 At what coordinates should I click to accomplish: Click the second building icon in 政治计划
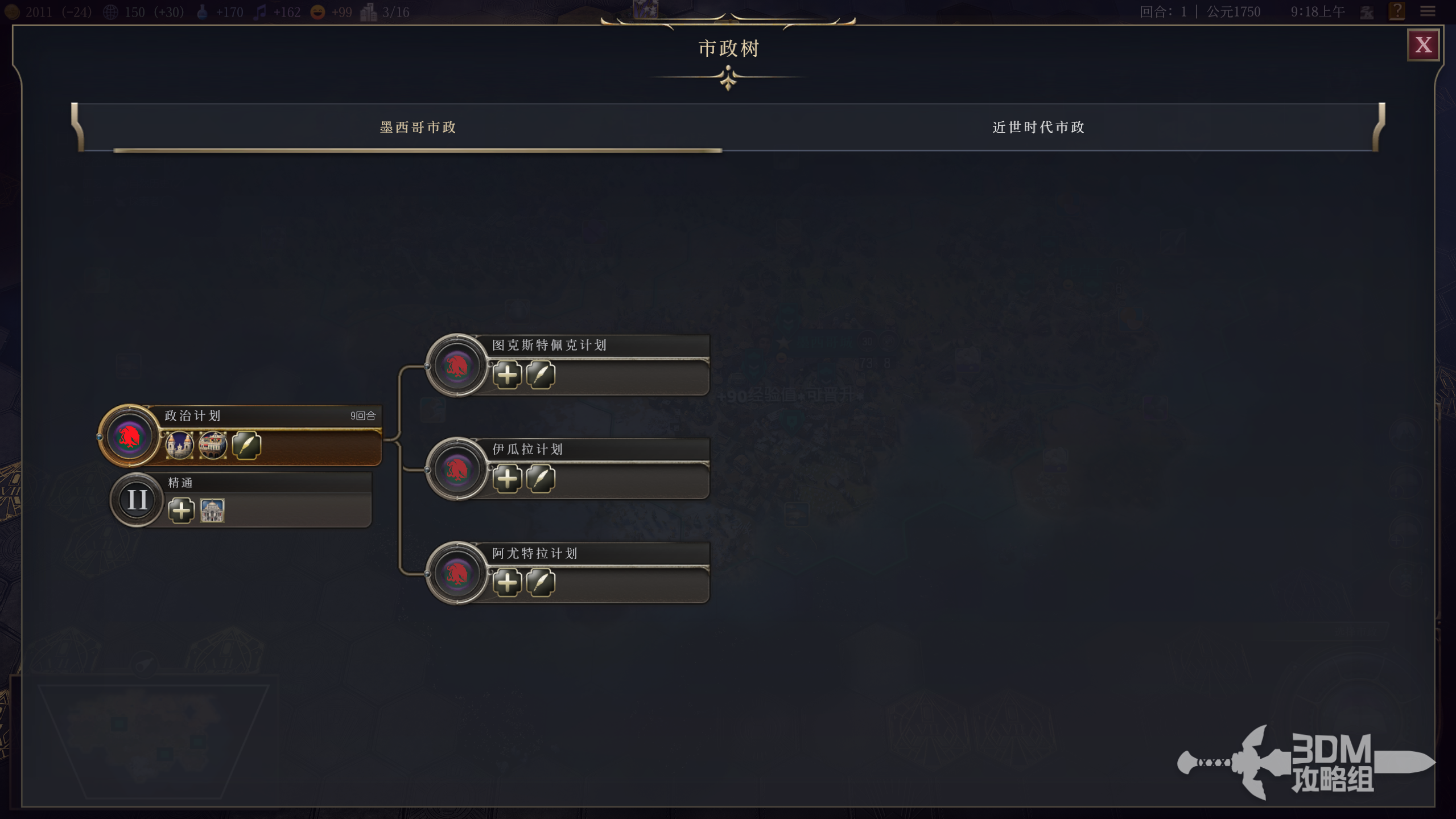point(213,445)
